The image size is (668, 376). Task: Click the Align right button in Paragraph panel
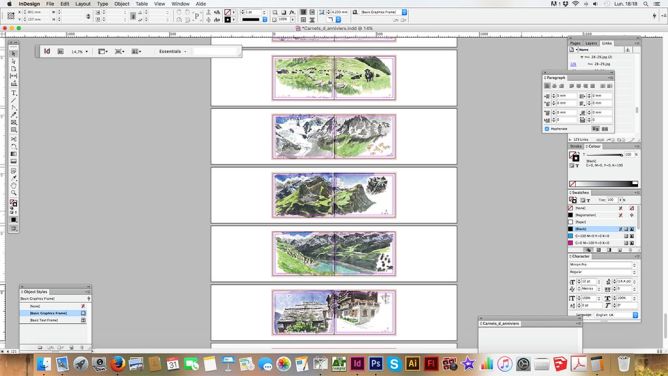(561, 86)
